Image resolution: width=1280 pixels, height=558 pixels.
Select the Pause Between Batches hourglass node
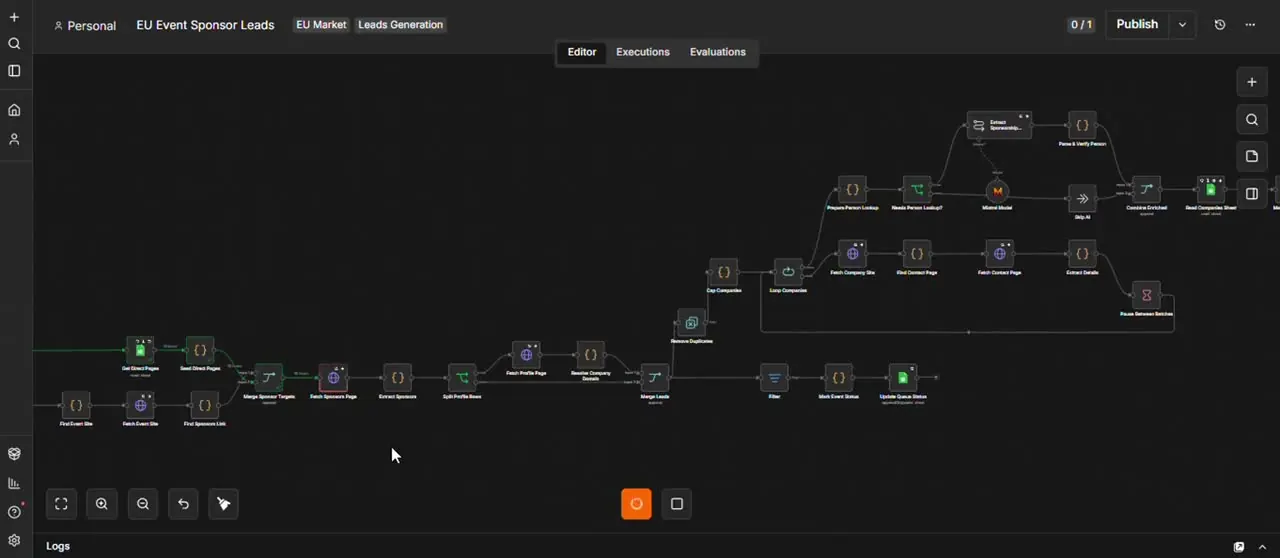tap(1147, 295)
